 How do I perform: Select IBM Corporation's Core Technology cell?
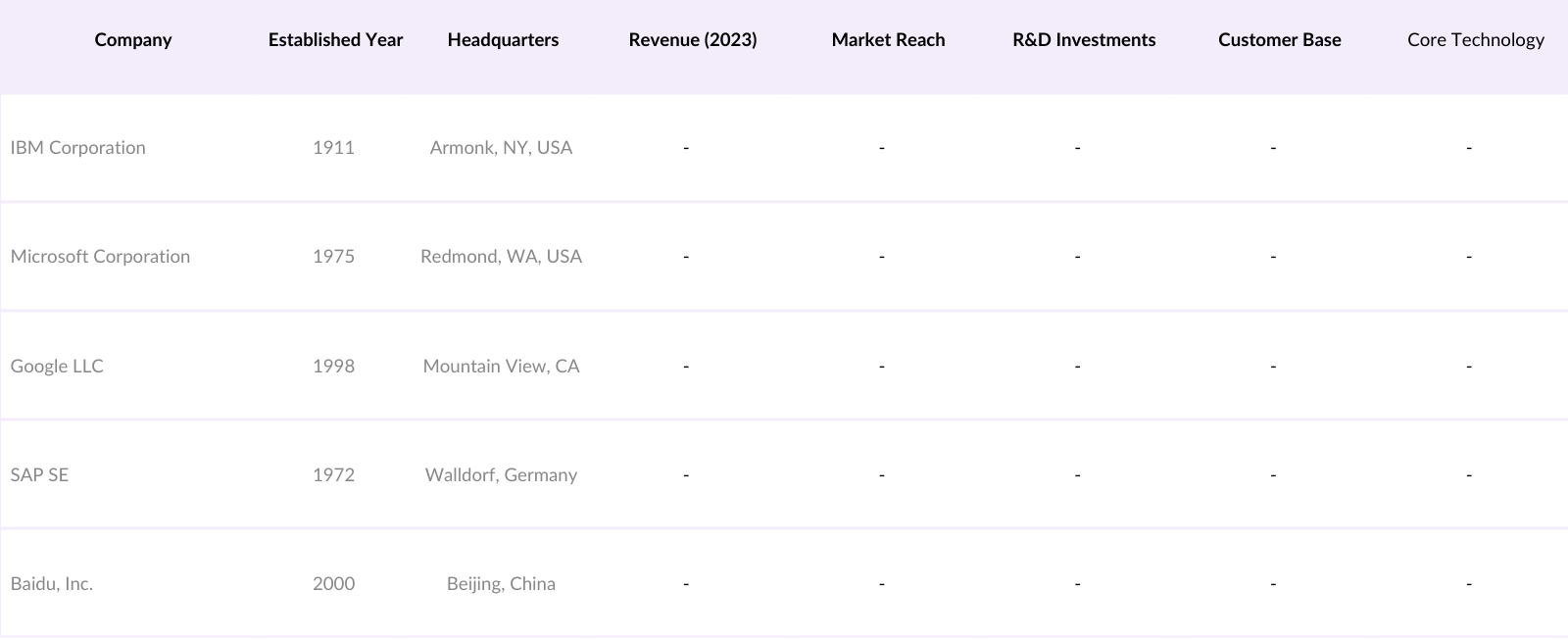pyautogui.click(x=1469, y=148)
